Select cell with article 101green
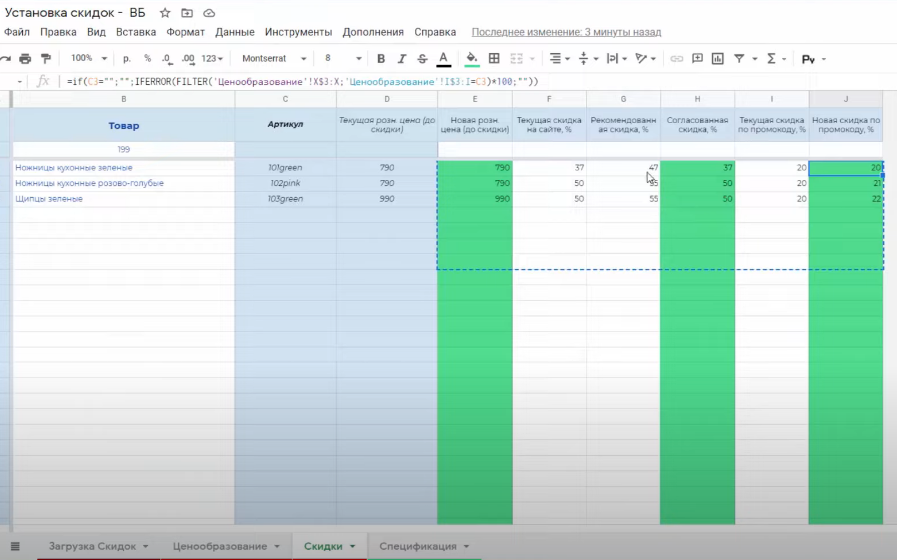 [x=285, y=168]
